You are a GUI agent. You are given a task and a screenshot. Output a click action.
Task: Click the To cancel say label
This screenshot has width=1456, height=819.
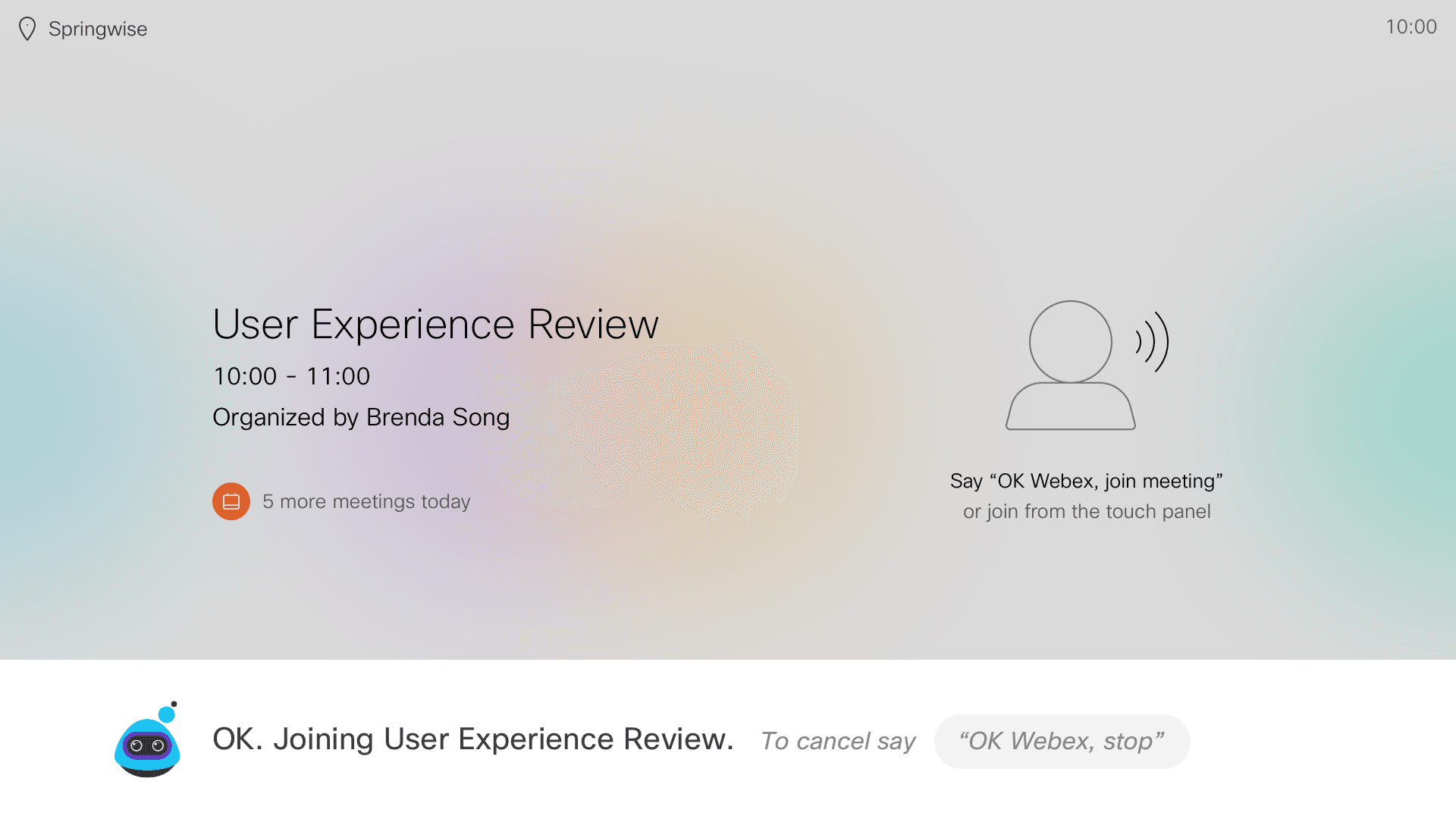(838, 741)
